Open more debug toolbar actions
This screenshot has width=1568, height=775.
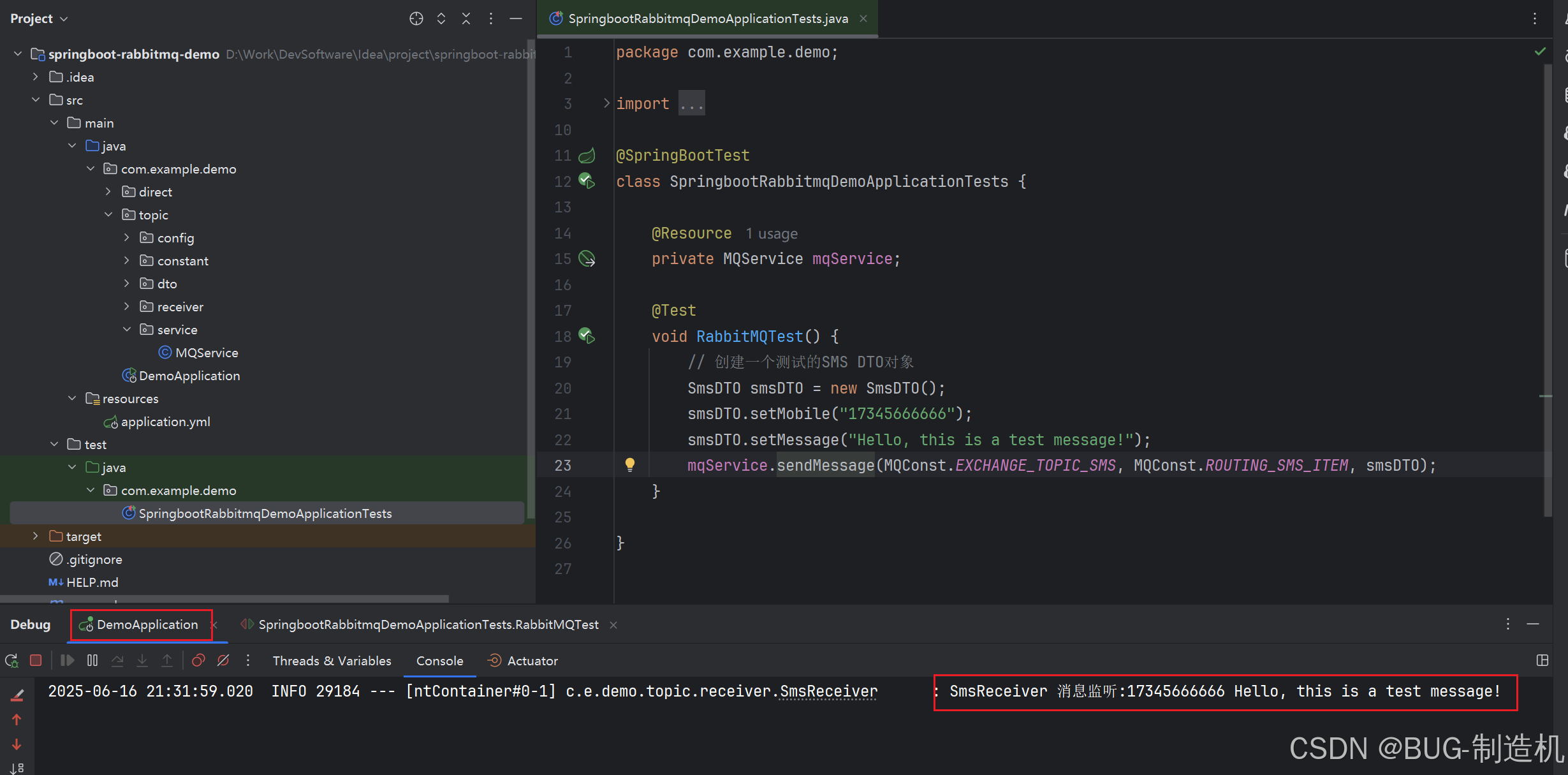point(248,660)
